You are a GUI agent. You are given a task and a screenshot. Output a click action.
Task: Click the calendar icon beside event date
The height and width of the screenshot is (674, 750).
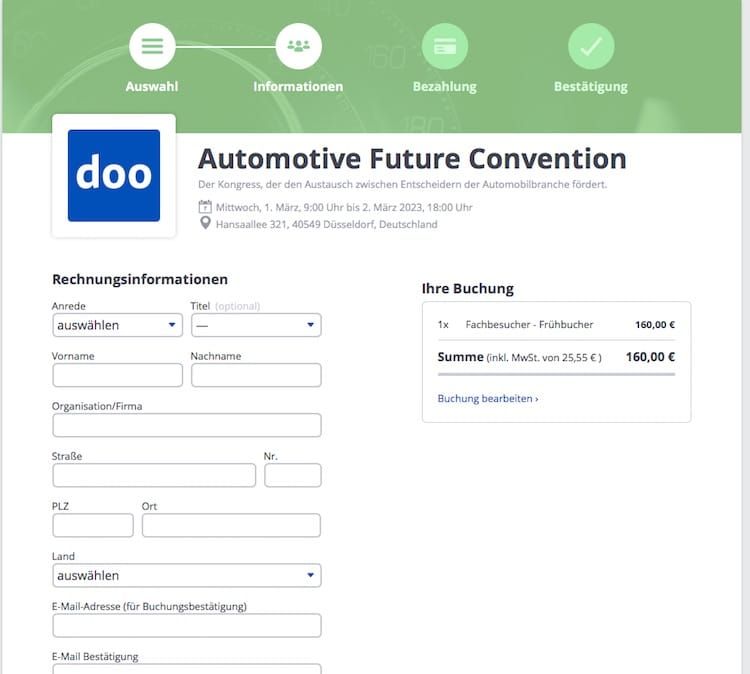click(x=205, y=207)
